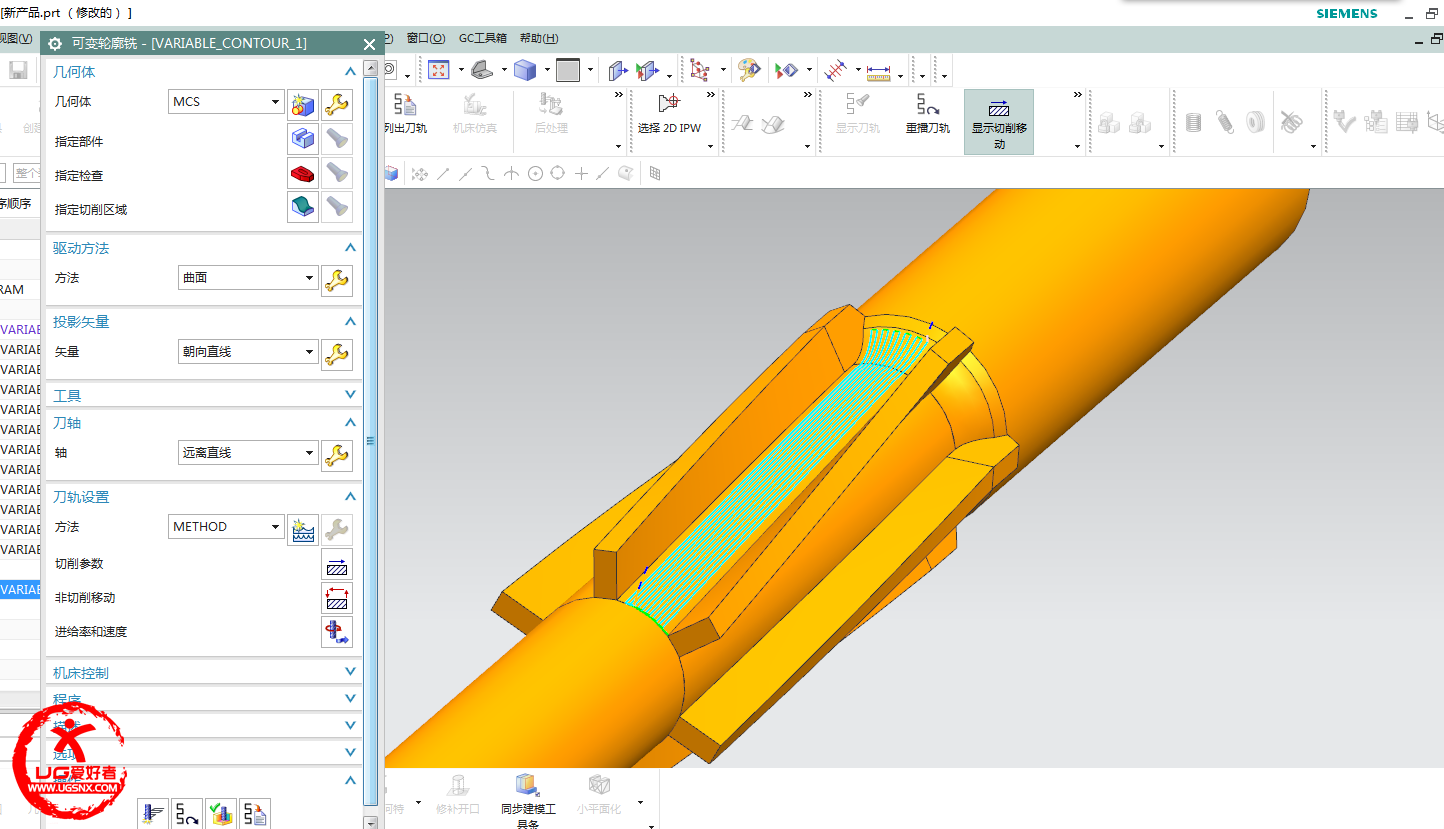The height and width of the screenshot is (829, 1444).
Task: Open the GC工具箱 menu
Action: point(483,38)
